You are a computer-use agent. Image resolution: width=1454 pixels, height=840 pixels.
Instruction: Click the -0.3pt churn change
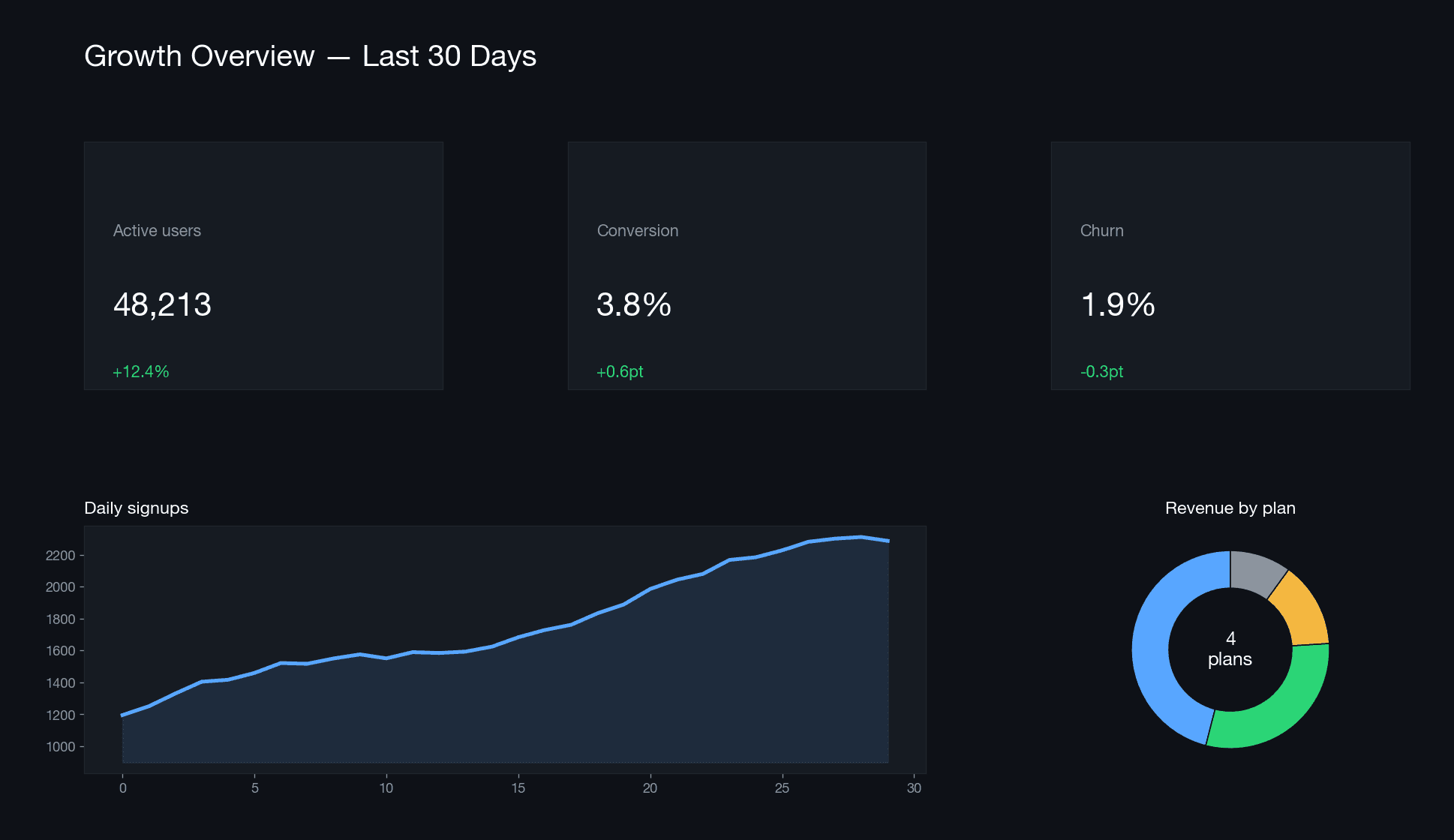coord(1101,372)
